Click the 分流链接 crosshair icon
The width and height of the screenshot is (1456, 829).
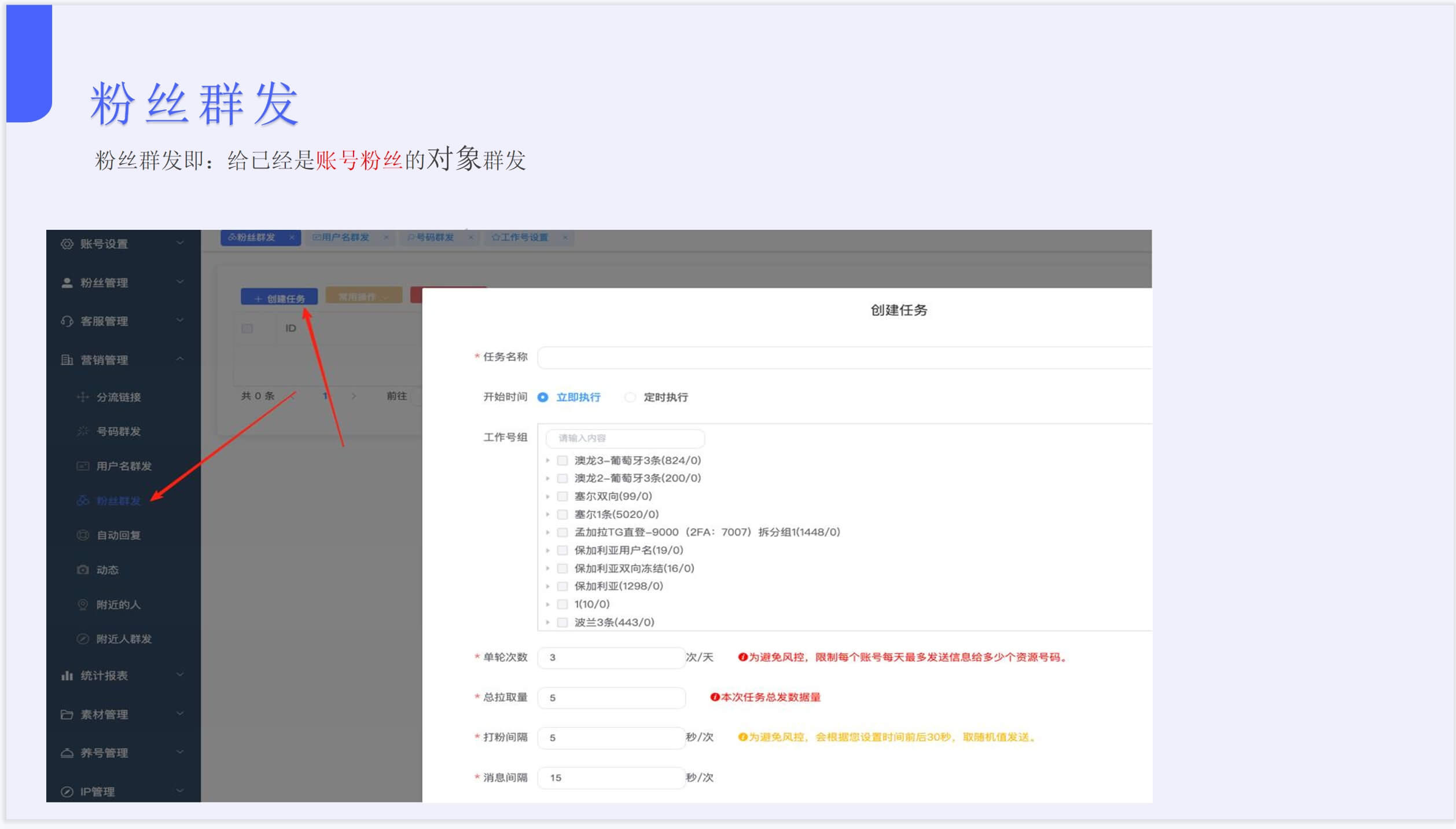pos(83,397)
